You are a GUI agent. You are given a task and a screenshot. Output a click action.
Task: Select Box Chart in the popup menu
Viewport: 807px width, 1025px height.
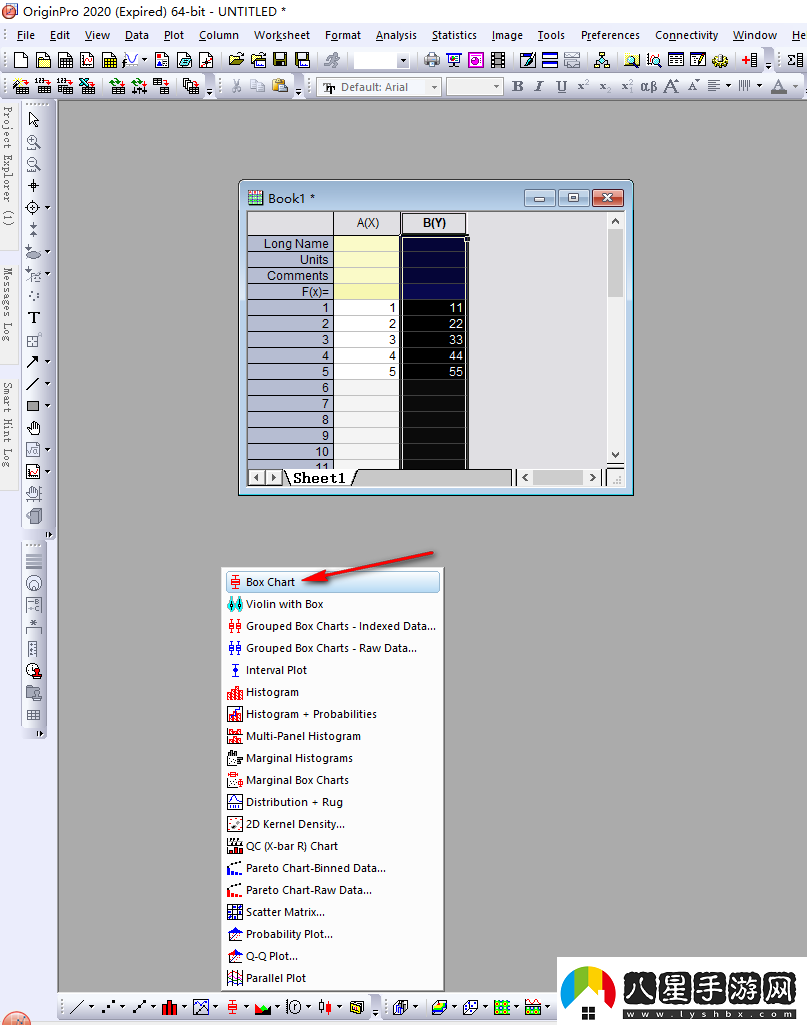tap(270, 582)
